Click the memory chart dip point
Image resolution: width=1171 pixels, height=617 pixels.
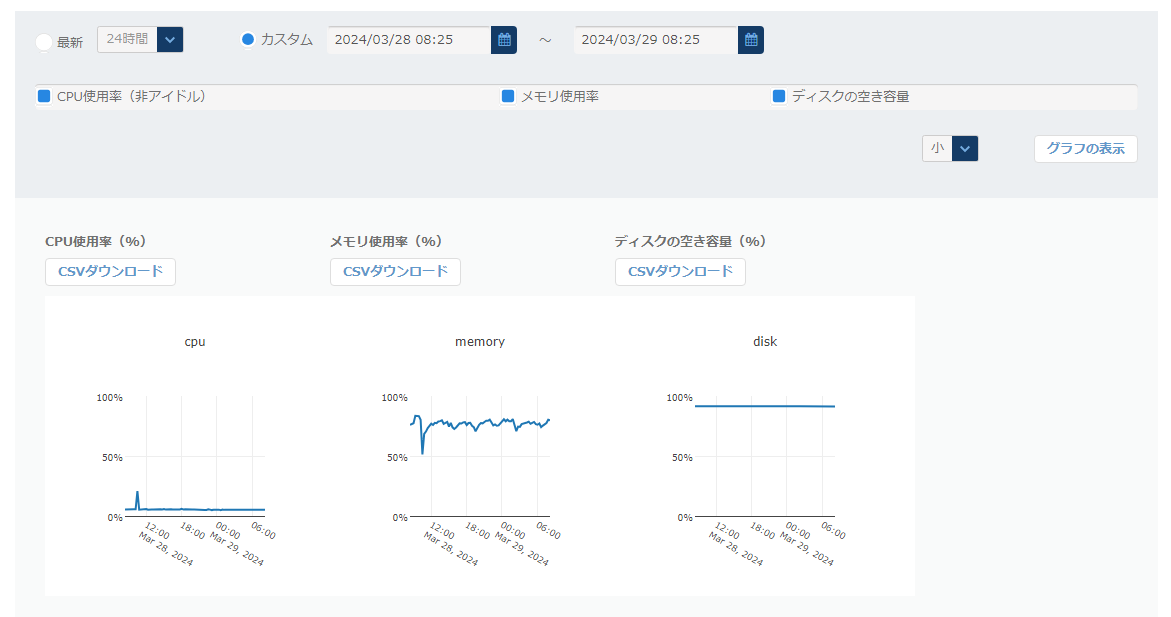[x=422, y=453]
